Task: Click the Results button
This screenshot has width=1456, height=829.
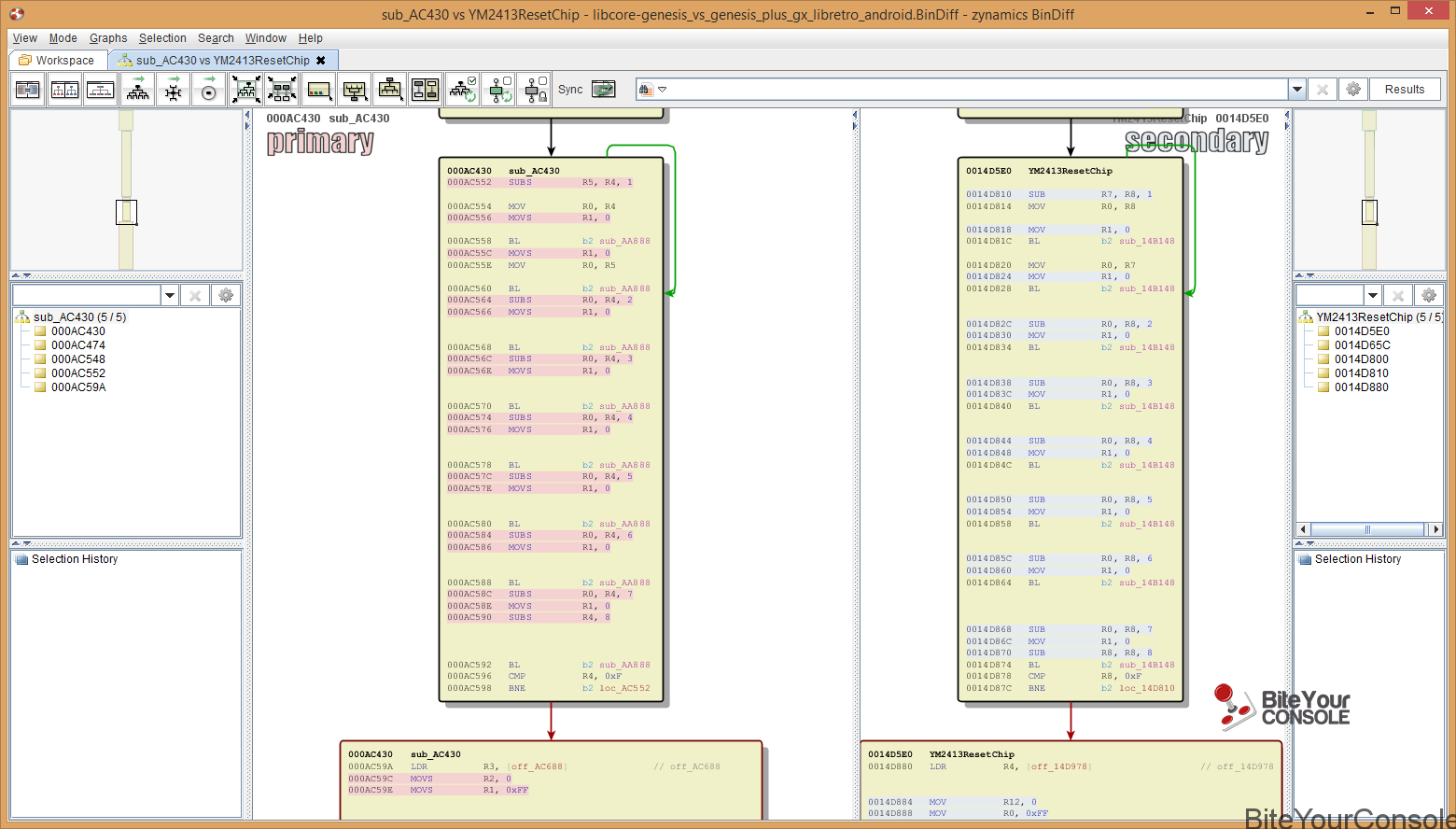Action: (x=1405, y=90)
